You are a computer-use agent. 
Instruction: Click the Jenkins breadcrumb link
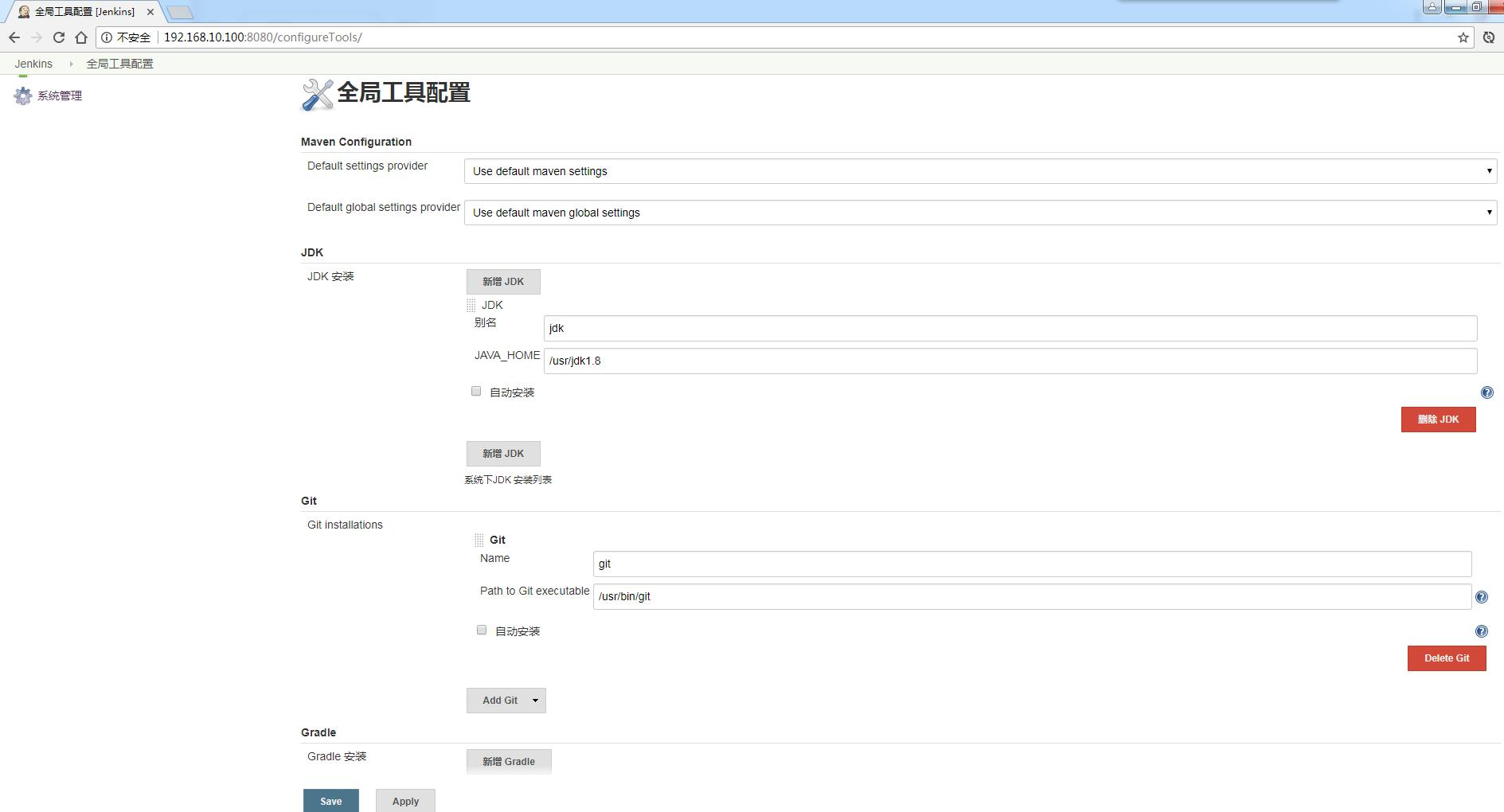point(33,64)
